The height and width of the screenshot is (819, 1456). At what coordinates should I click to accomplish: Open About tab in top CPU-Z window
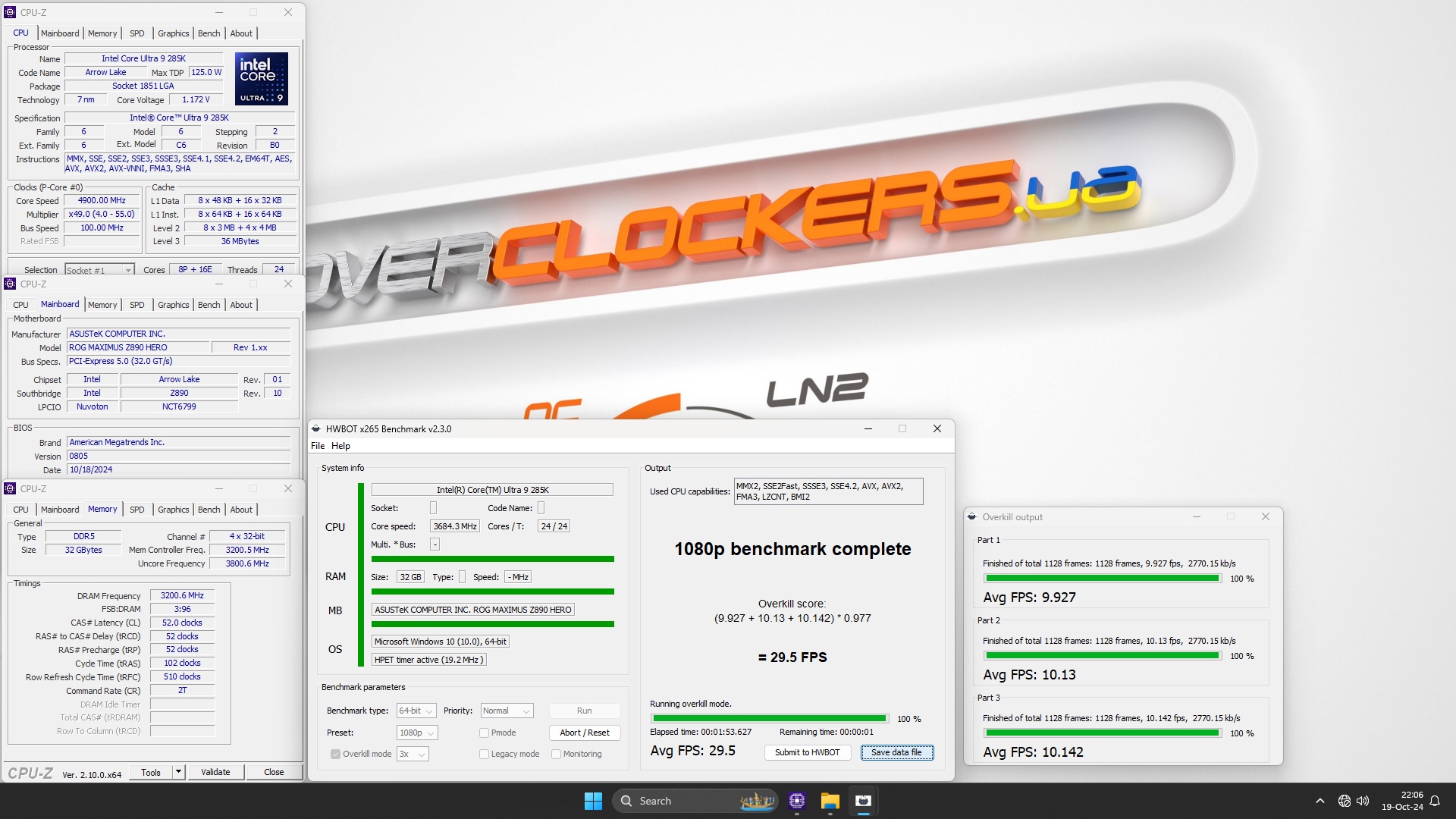click(241, 33)
